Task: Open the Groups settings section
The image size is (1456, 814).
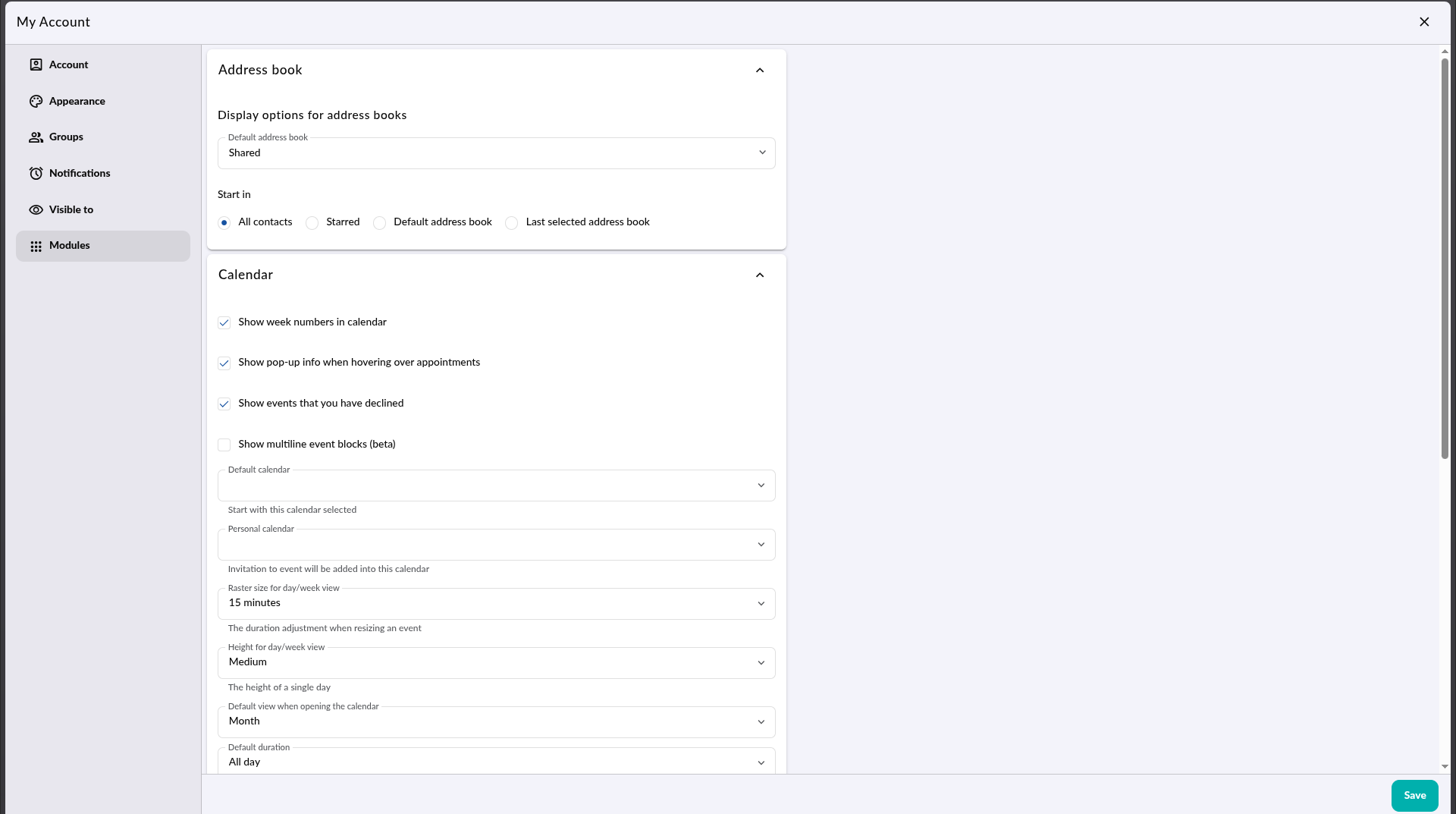Action: coord(103,137)
